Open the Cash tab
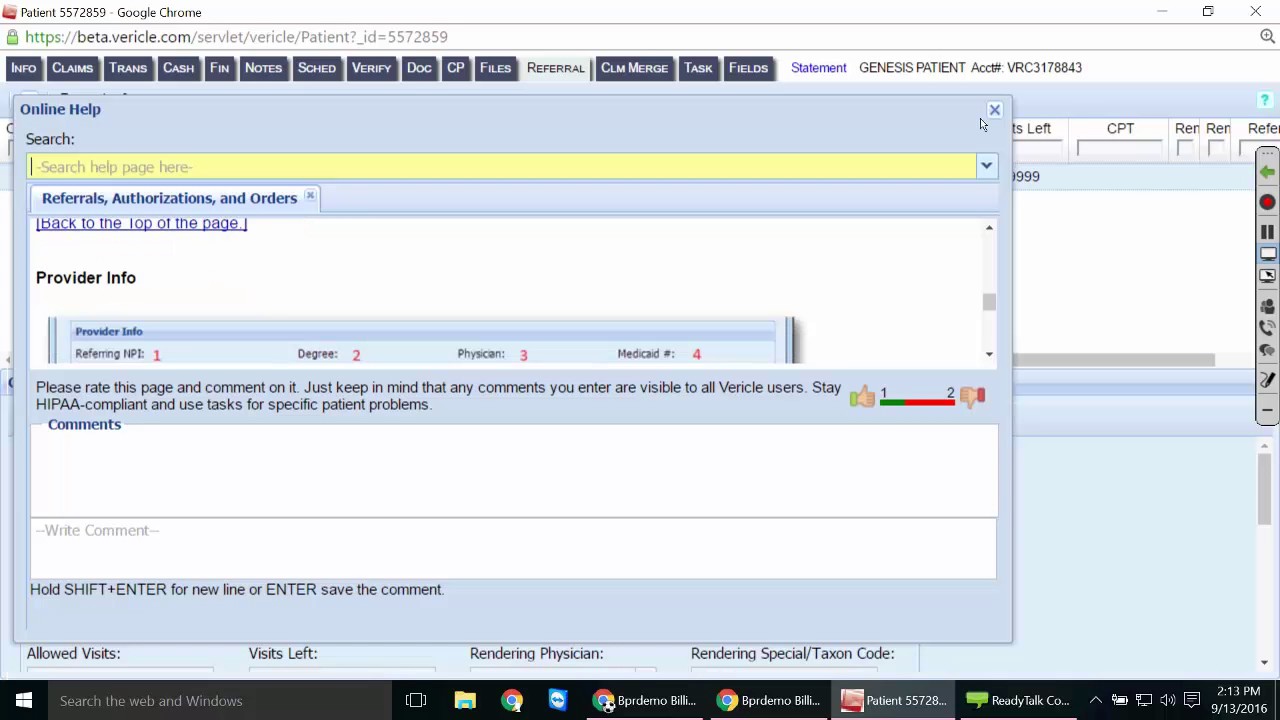This screenshot has height=720, width=1280. tap(179, 68)
